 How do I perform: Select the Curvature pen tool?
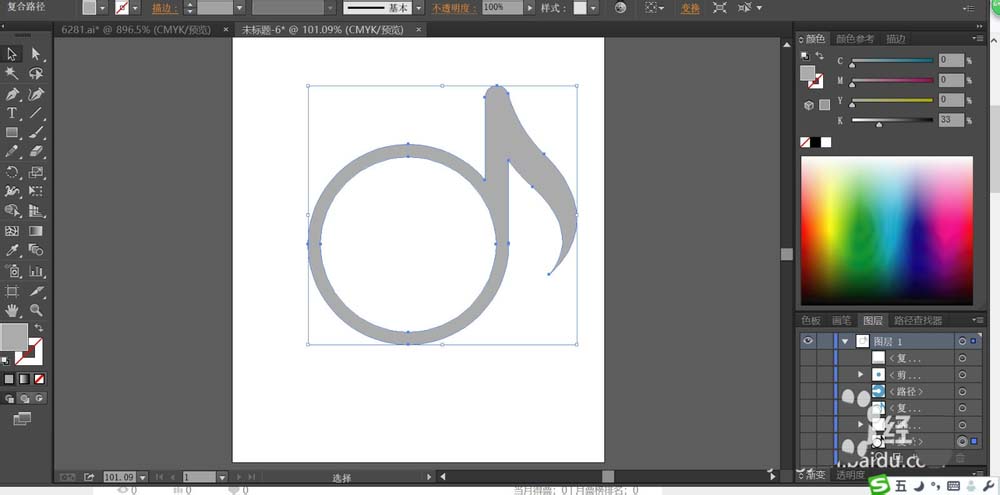[x=36, y=94]
